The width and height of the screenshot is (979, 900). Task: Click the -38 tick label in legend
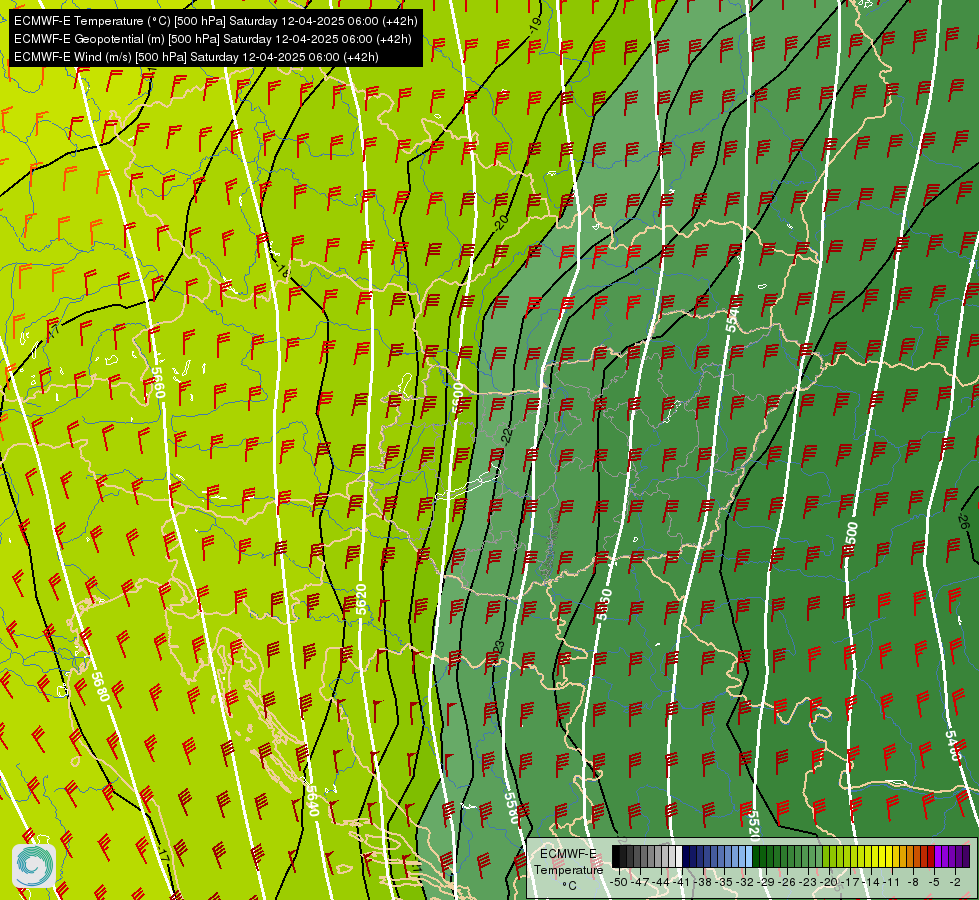pos(702,883)
